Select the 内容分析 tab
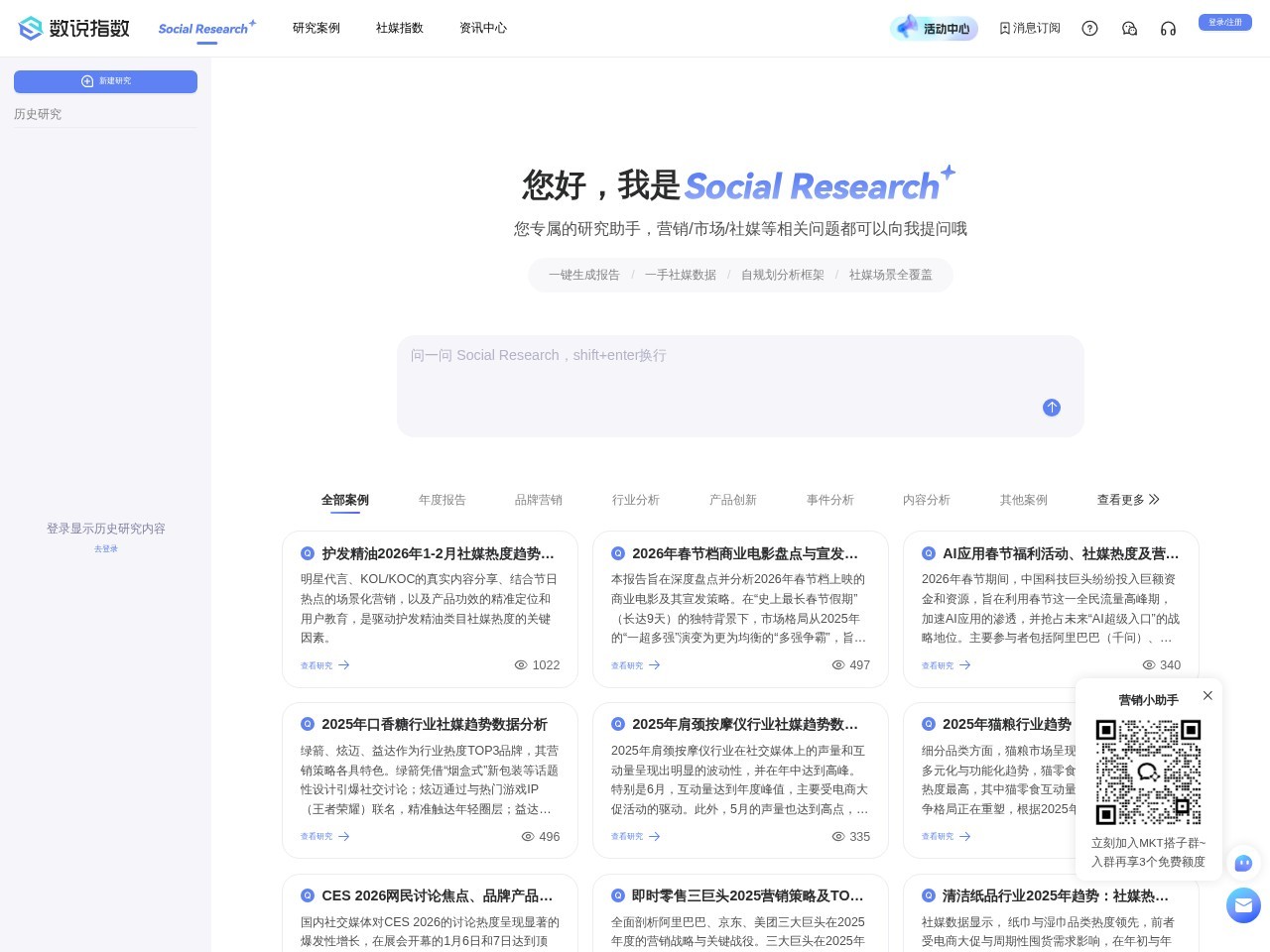This screenshot has width=1270, height=952. point(927,500)
